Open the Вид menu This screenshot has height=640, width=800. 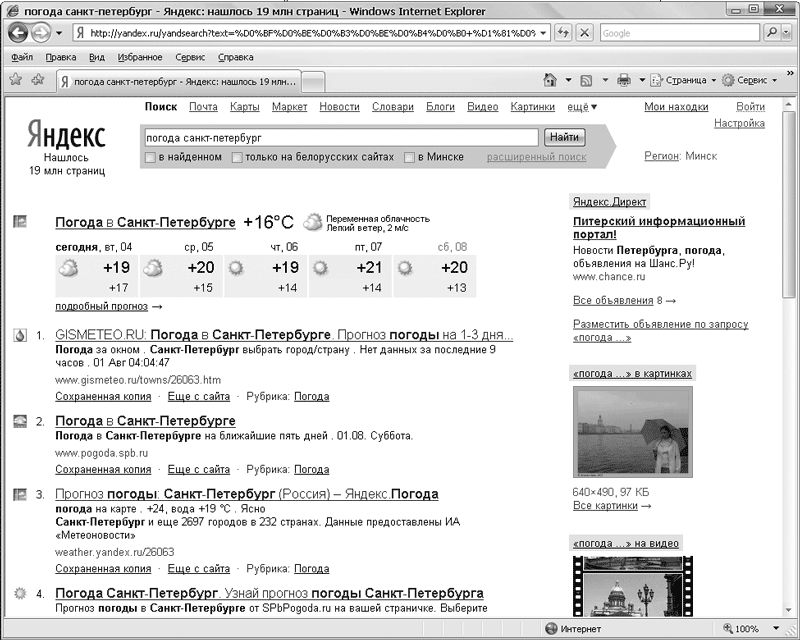(x=97, y=57)
